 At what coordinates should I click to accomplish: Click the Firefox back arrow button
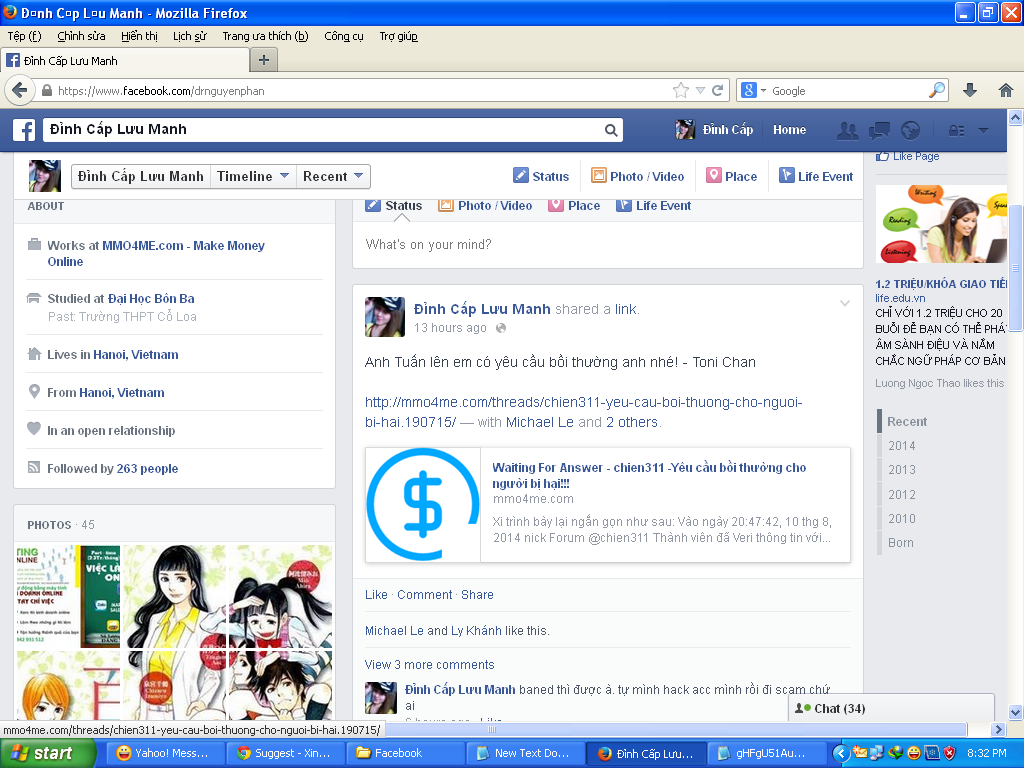(x=20, y=90)
